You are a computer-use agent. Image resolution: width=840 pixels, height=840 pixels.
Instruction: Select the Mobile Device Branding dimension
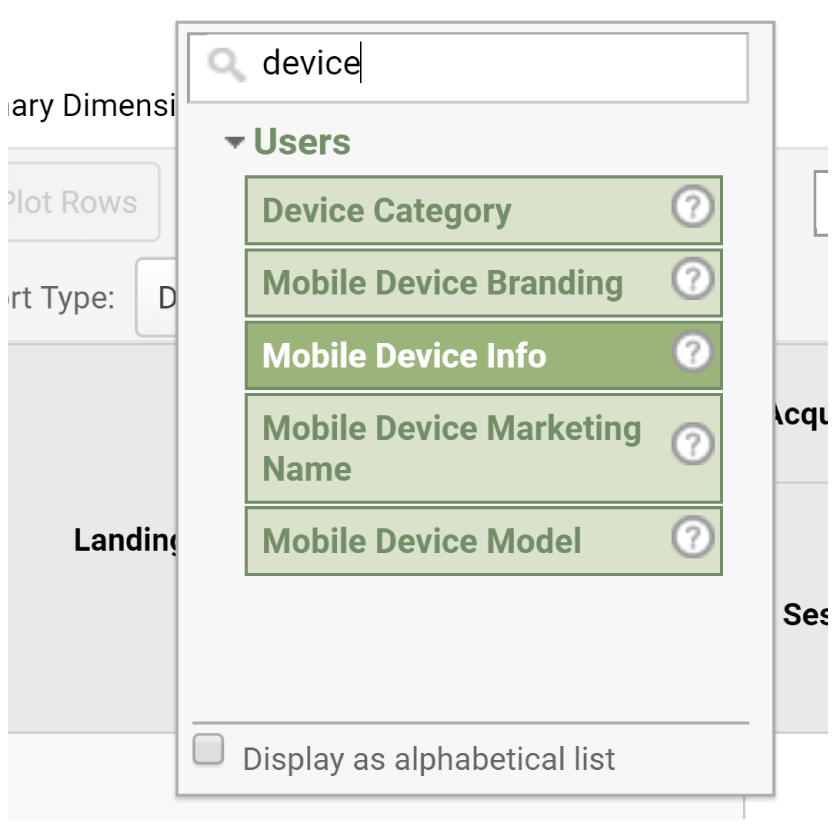pyautogui.click(x=484, y=283)
